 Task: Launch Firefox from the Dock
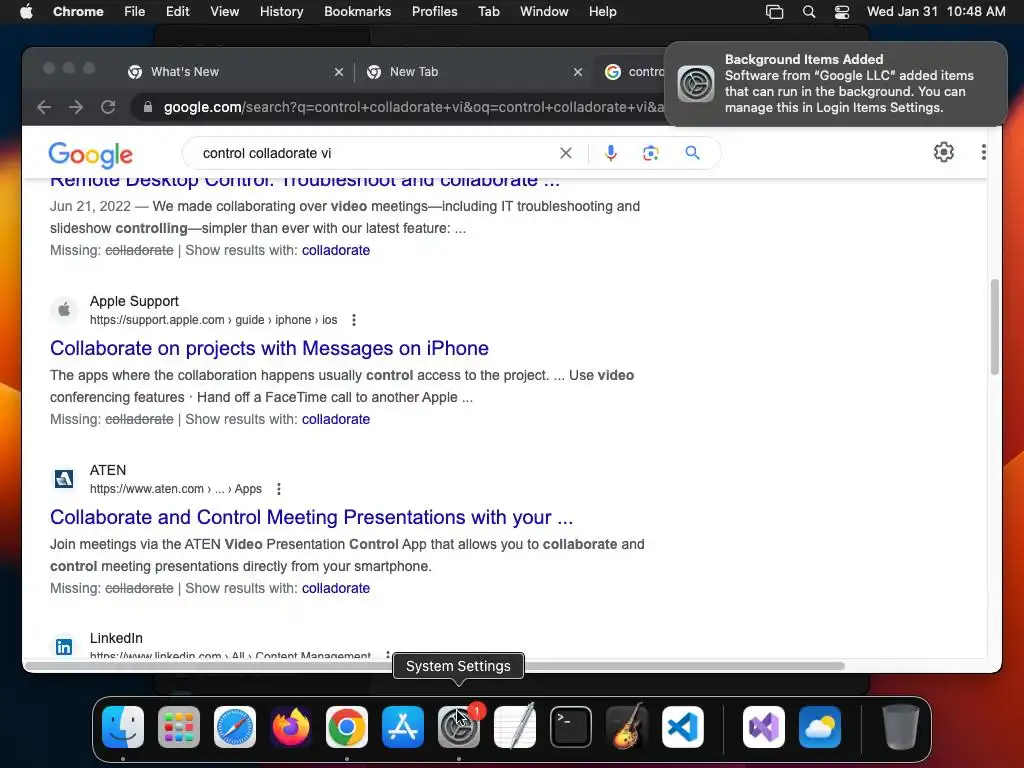(x=291, y=727)
